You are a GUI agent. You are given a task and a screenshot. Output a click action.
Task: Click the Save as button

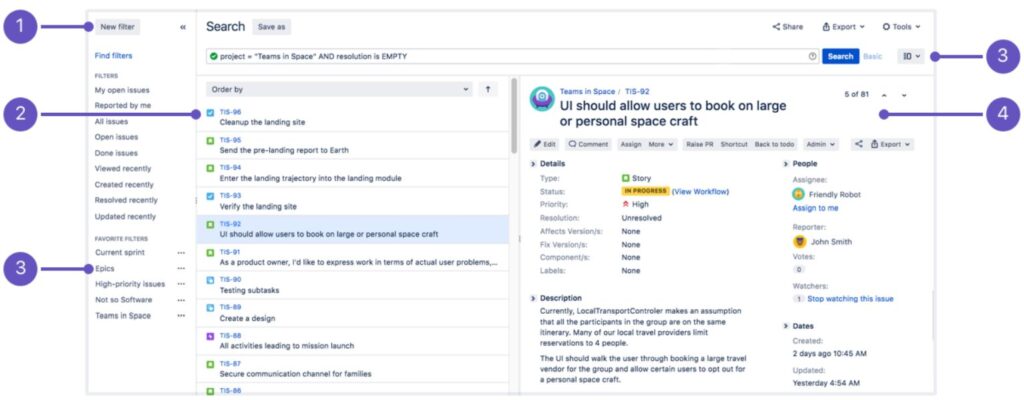tap(271, 27)
